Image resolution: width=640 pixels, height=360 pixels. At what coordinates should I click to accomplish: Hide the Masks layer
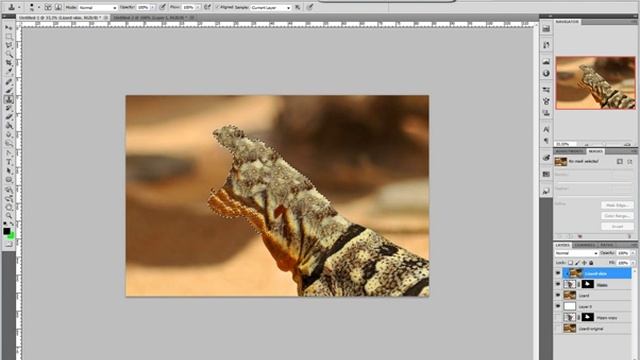[x=558, y=284]
